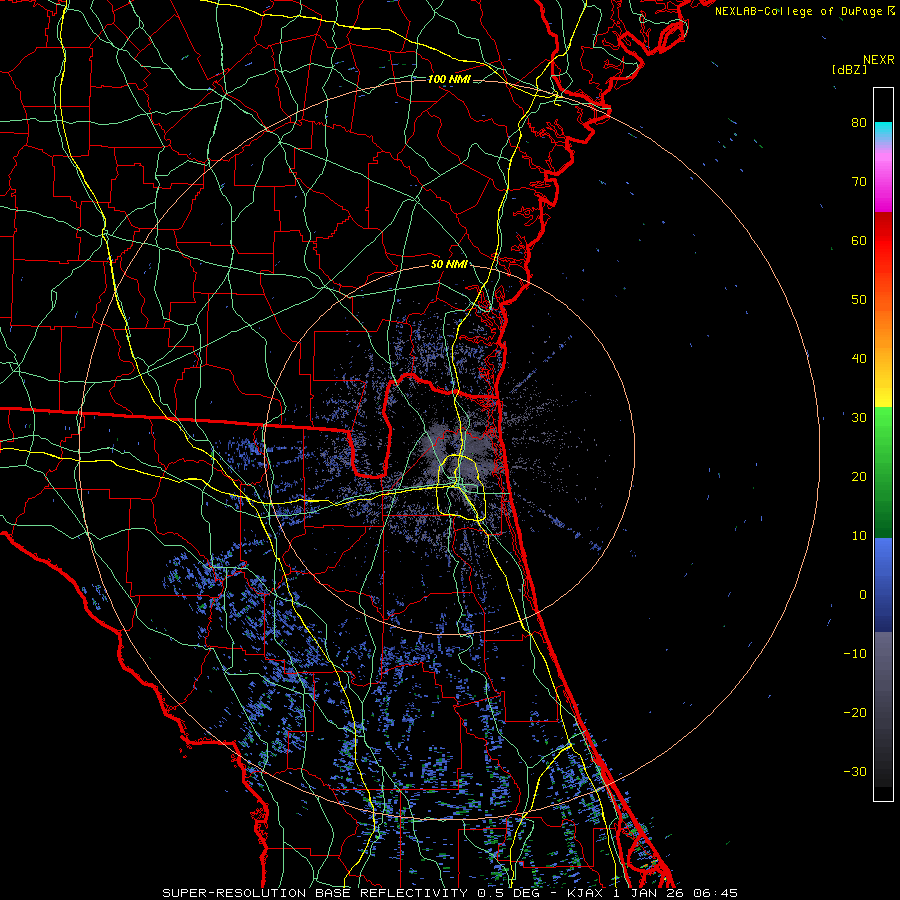
Task: Click the KJAX station identifier in caption
Action: click(585, 893)
